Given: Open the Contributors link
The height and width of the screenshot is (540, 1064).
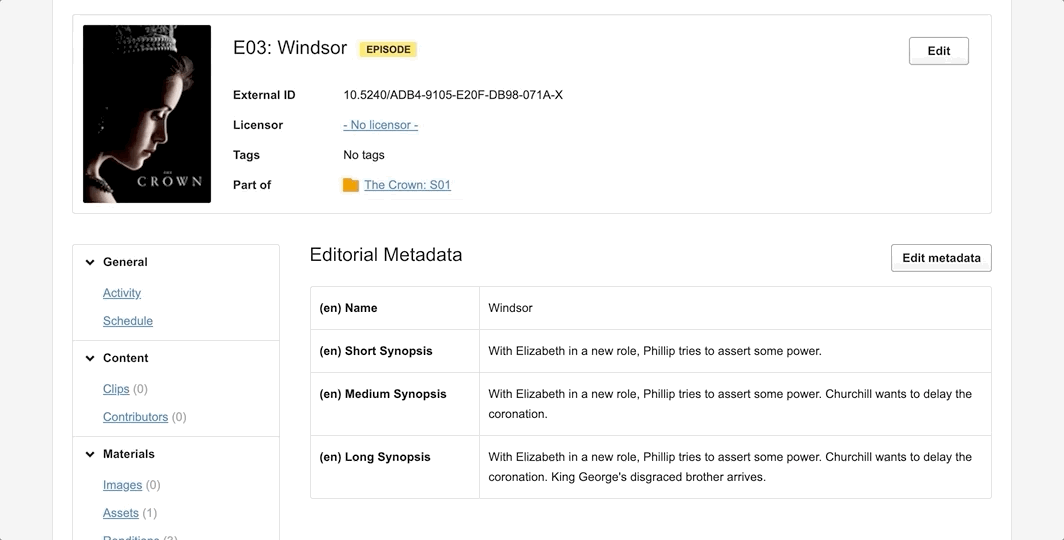Looking at the screenshot, I should (135, 417).
